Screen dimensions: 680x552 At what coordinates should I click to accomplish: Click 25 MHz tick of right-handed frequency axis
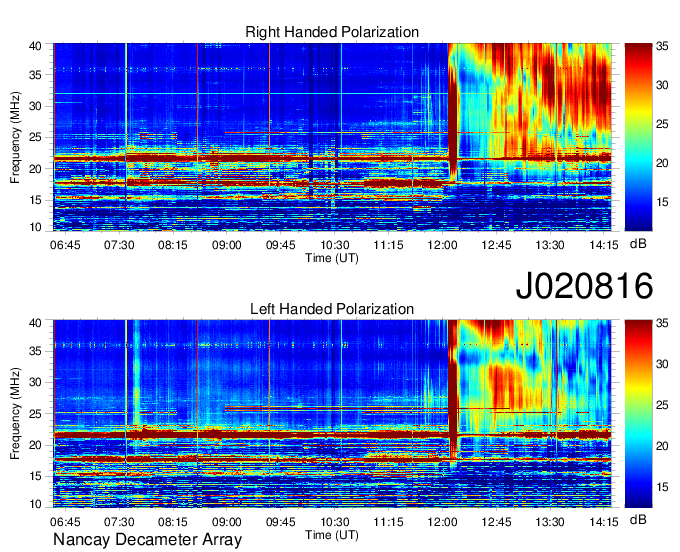[x=35, y=137]
